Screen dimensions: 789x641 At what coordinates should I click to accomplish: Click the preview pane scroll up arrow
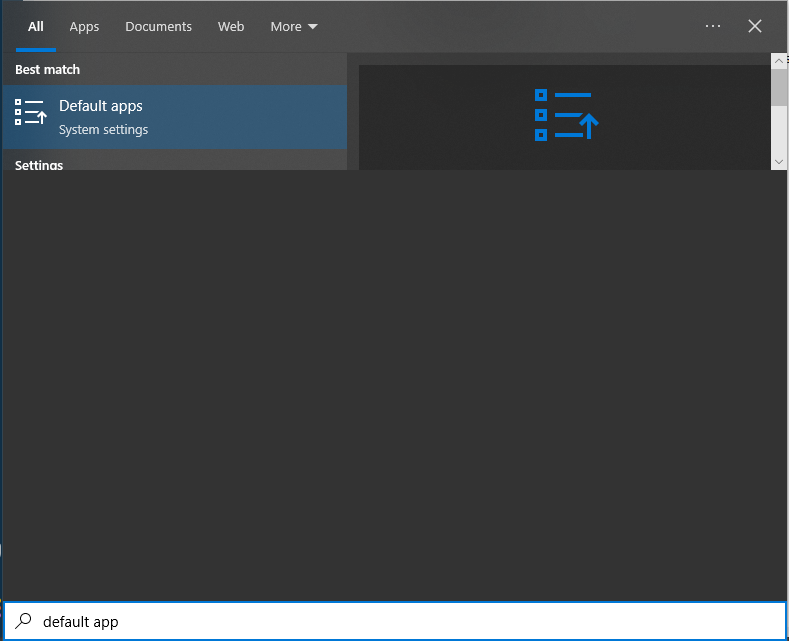778,61
